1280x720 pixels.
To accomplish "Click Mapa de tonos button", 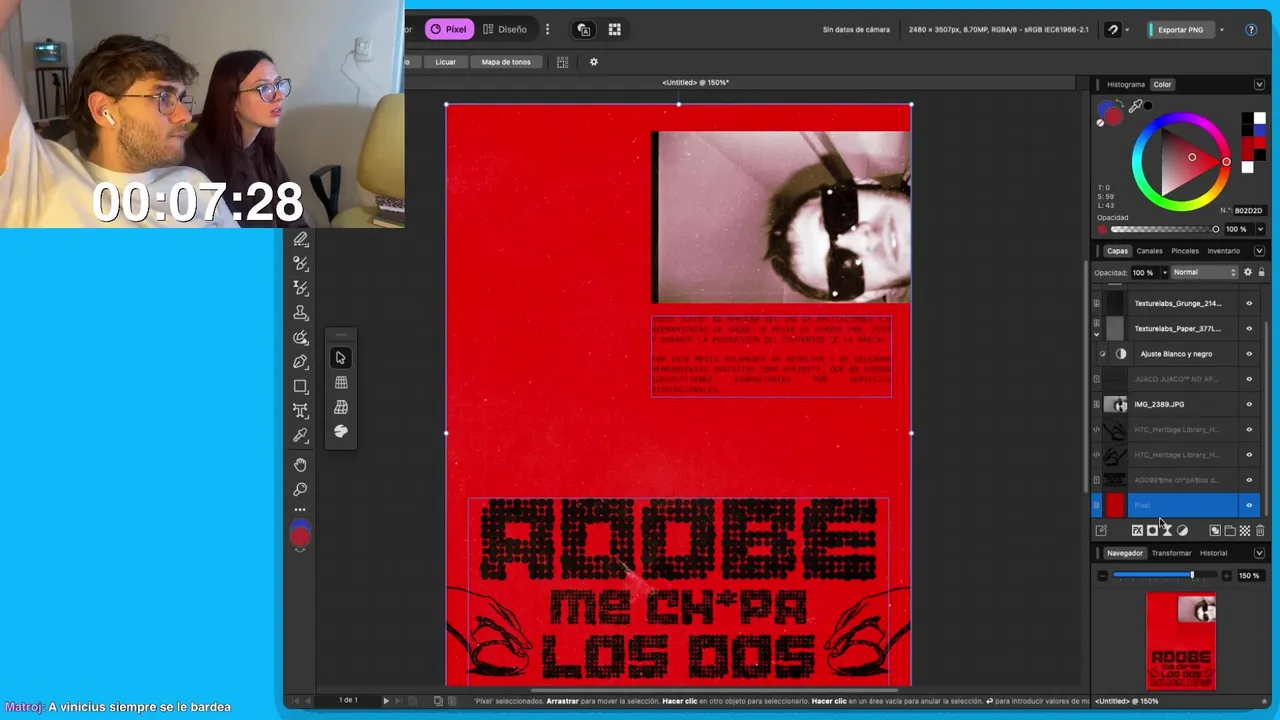I will [x=506, y=62].
